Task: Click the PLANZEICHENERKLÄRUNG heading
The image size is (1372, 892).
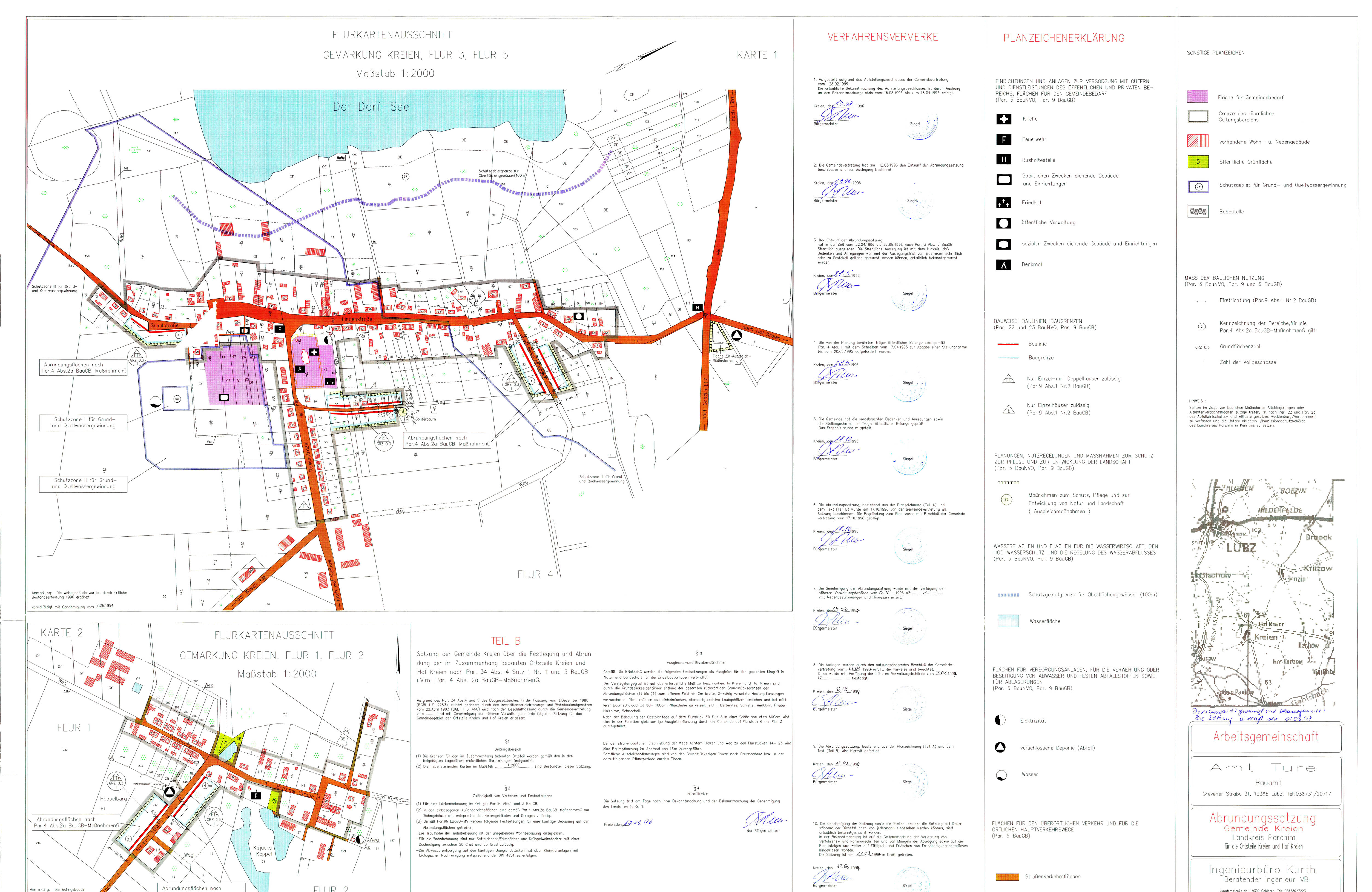Action: click(1064, 38)
